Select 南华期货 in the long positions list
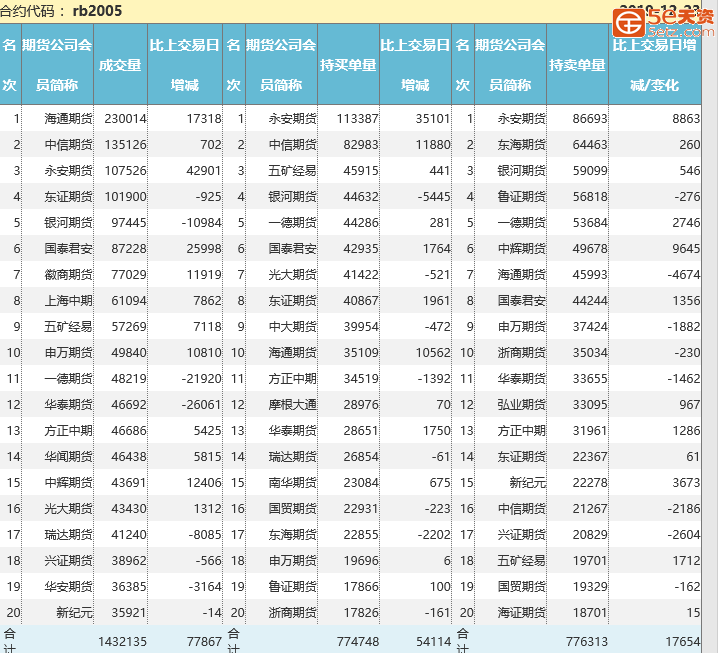720x653 pixels. pos(292,483)
